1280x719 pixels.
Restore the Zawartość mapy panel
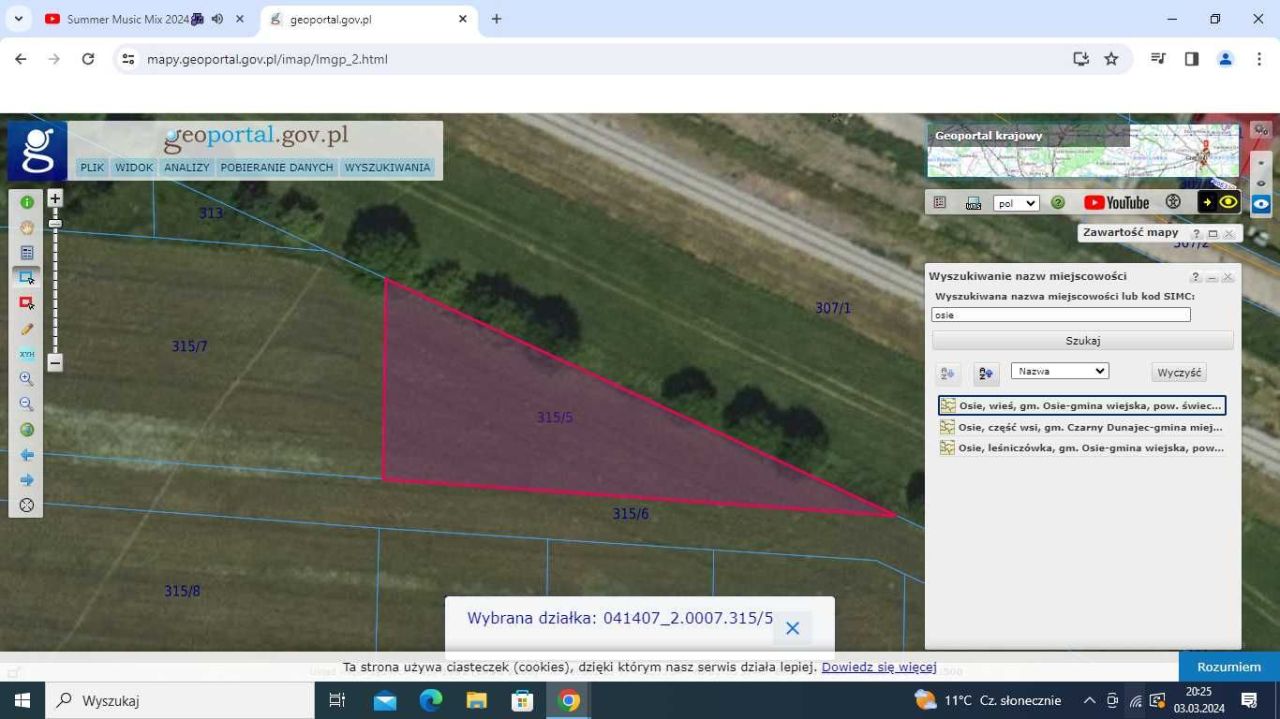click(x=1213, y=233)
